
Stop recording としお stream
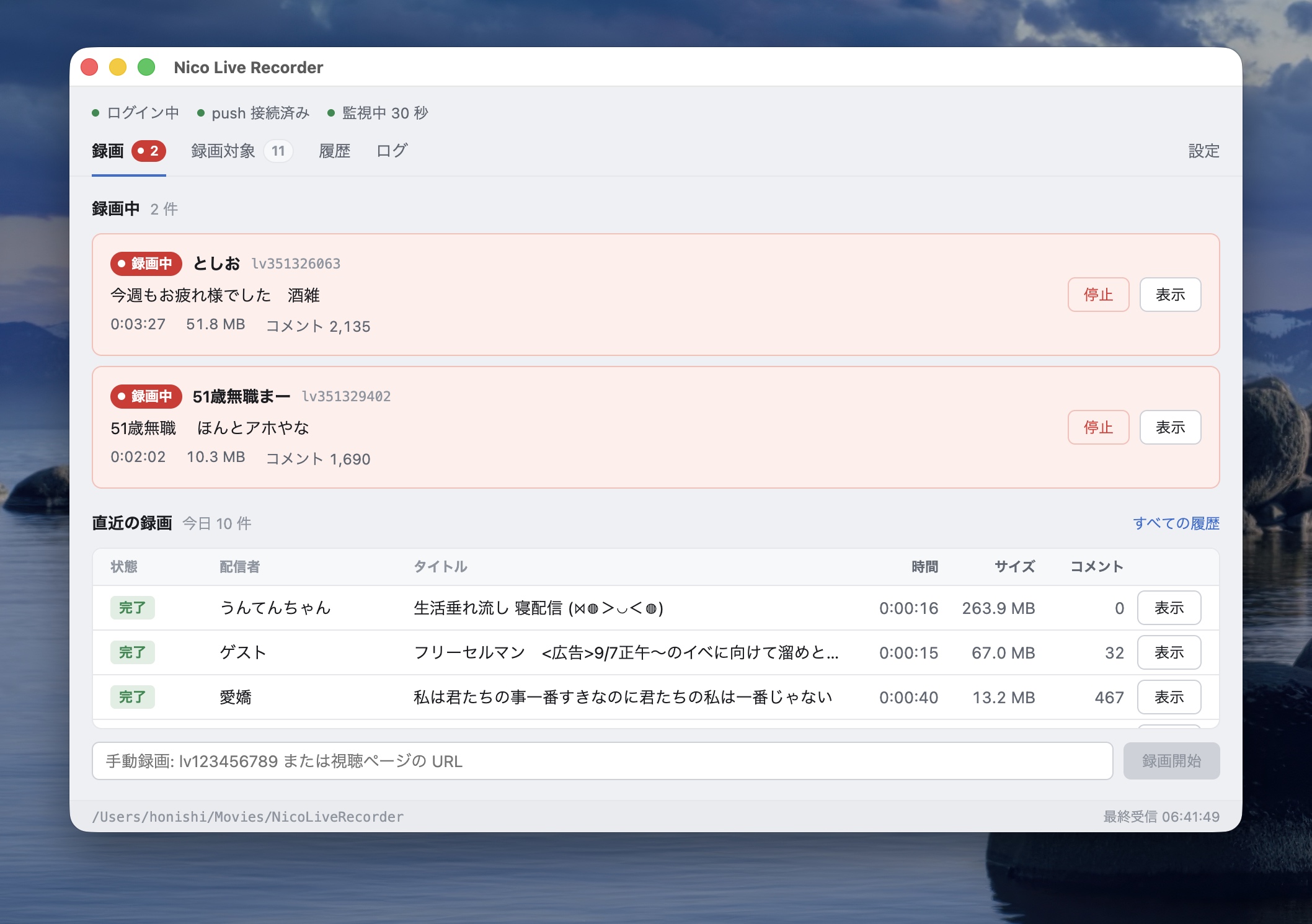pyautogui.click(x=1098, y=295)
